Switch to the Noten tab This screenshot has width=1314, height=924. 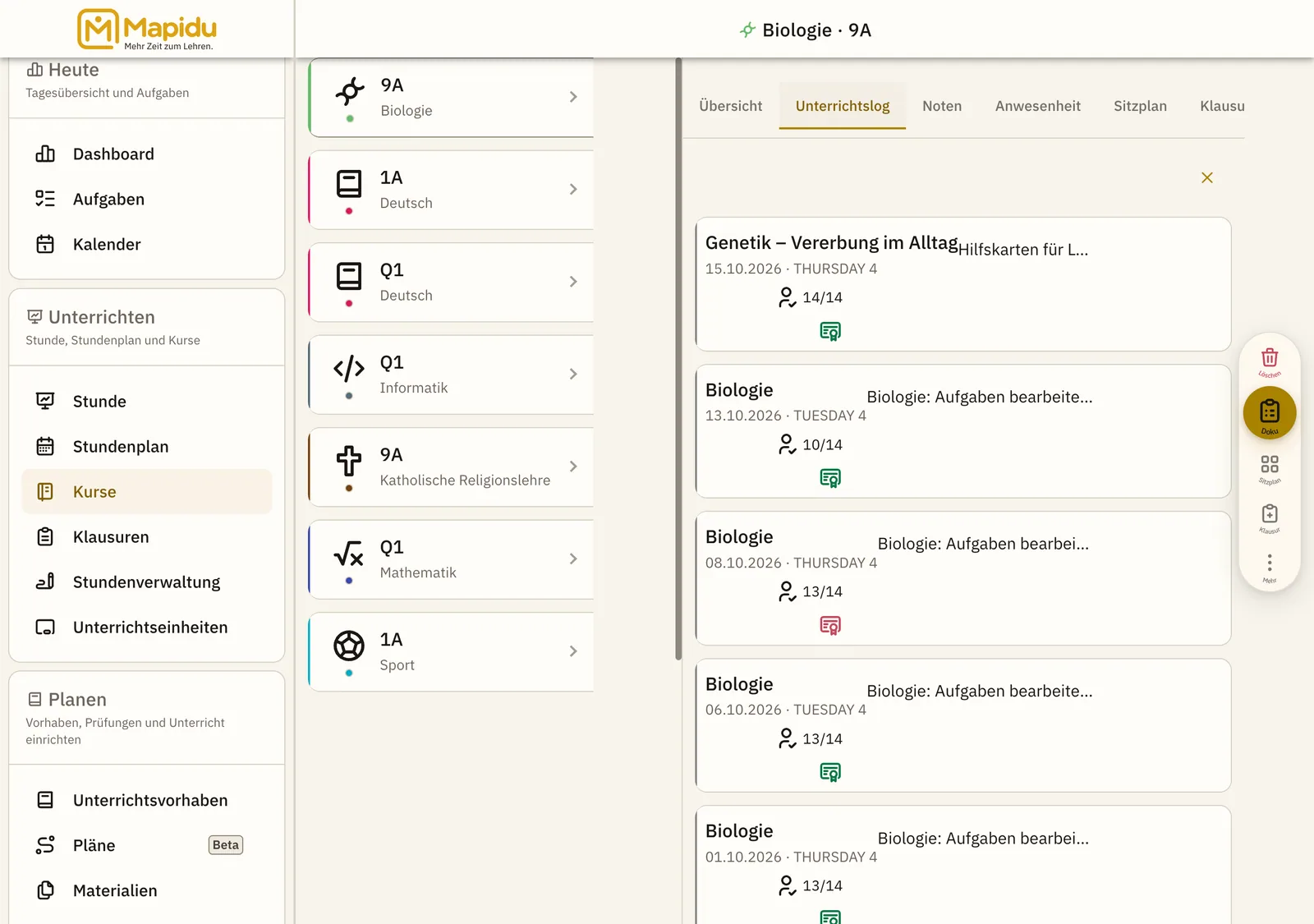[x=942, y=106]
